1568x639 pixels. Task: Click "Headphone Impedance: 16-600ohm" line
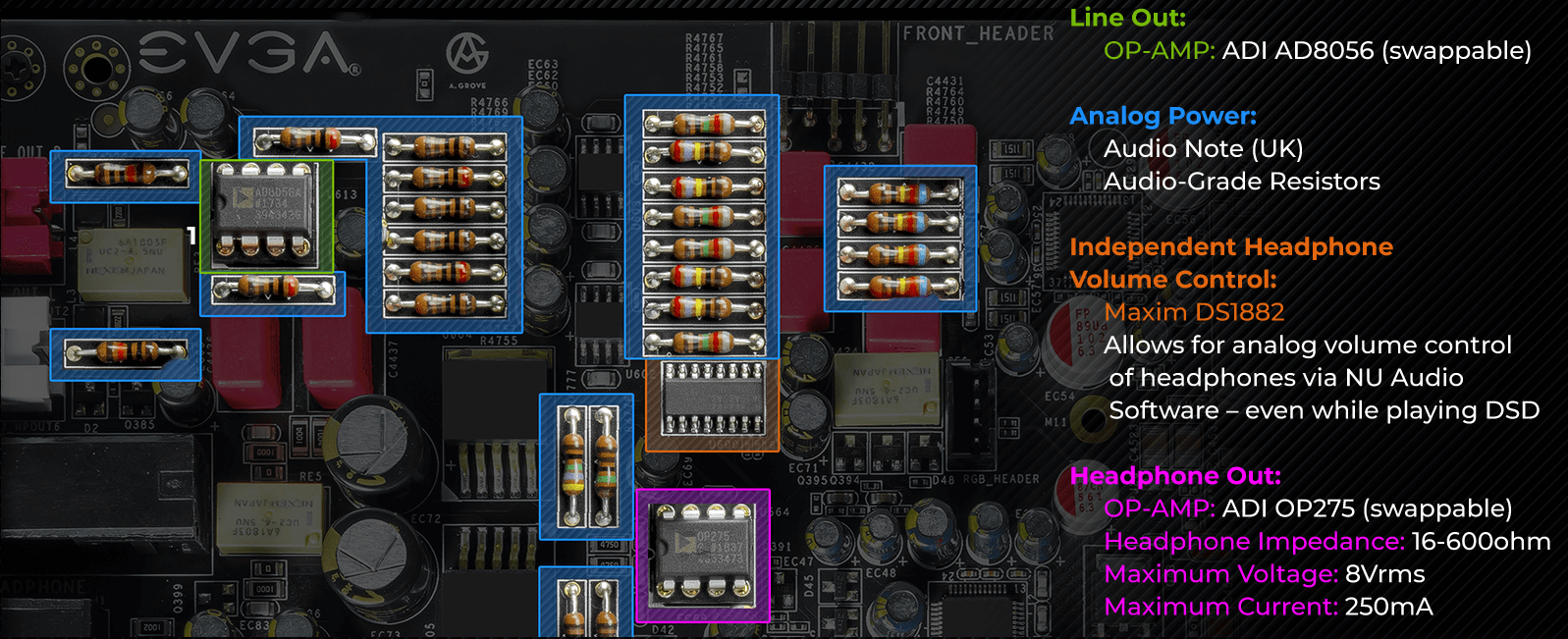click(x=1327, y=541)
